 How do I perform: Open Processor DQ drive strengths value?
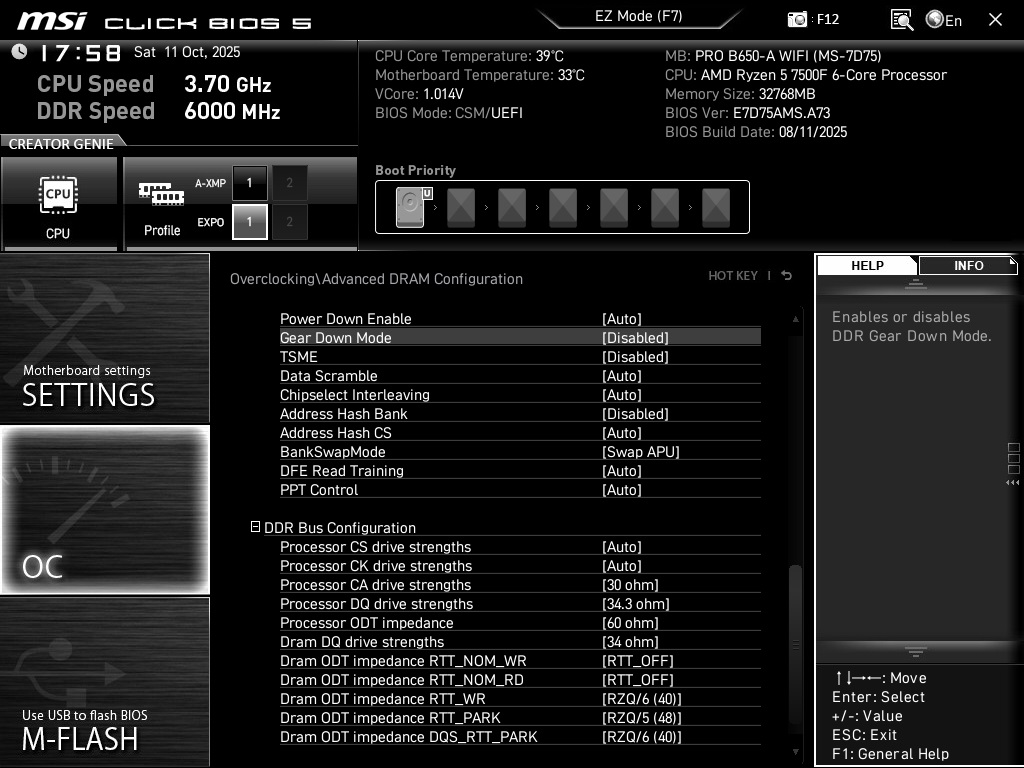pos(635,603)
